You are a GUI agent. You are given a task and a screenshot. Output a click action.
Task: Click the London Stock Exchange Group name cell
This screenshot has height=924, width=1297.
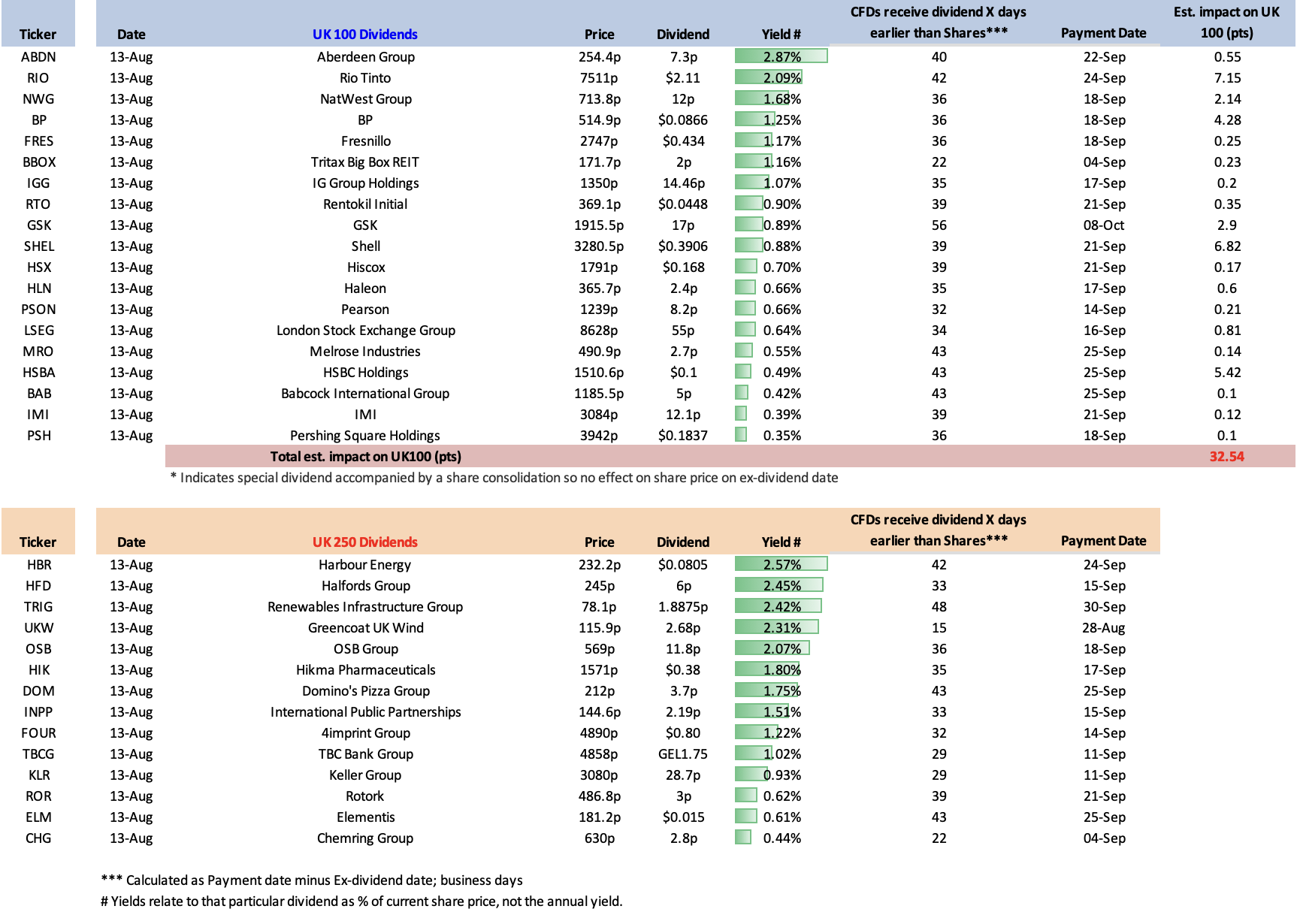(365, 331)
